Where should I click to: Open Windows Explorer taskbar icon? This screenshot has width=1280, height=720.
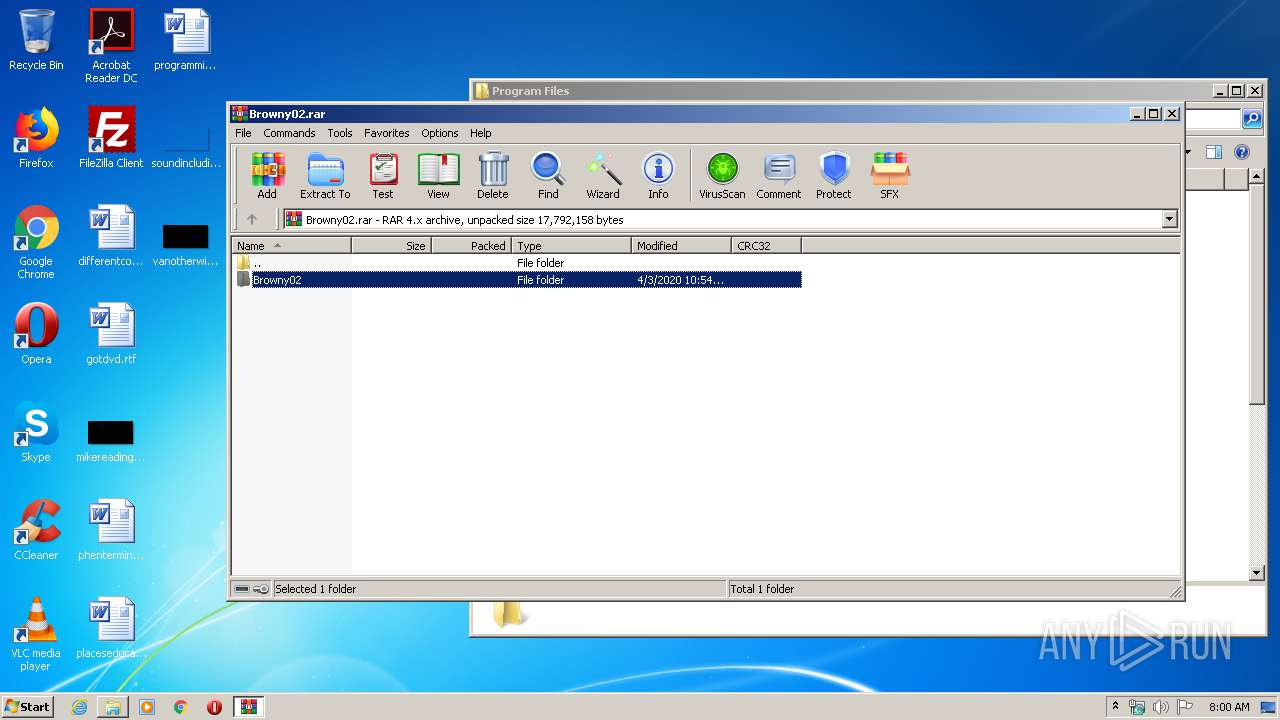click(x=113, y=707)
